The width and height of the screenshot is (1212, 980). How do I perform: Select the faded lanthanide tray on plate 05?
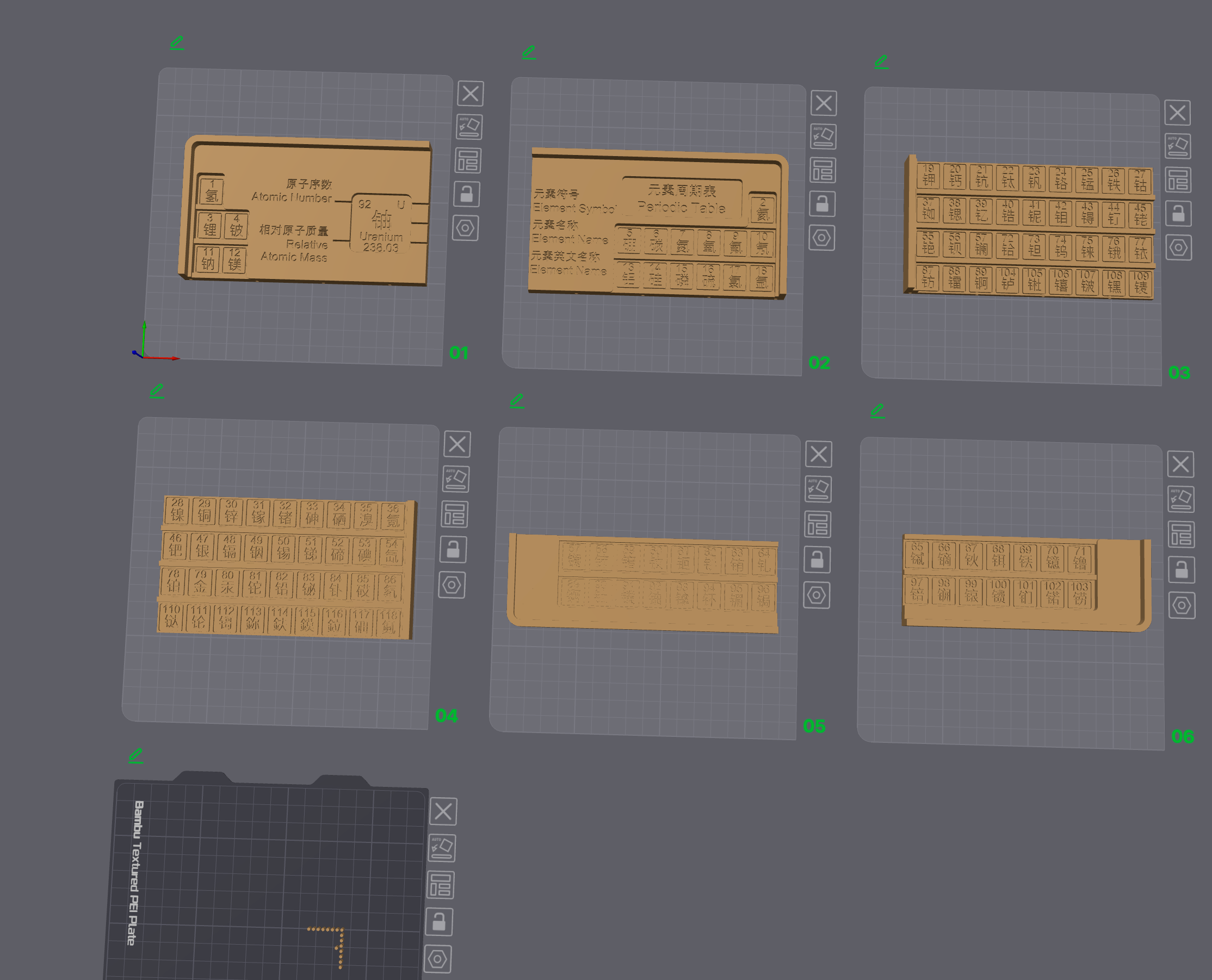coord(643,582)
